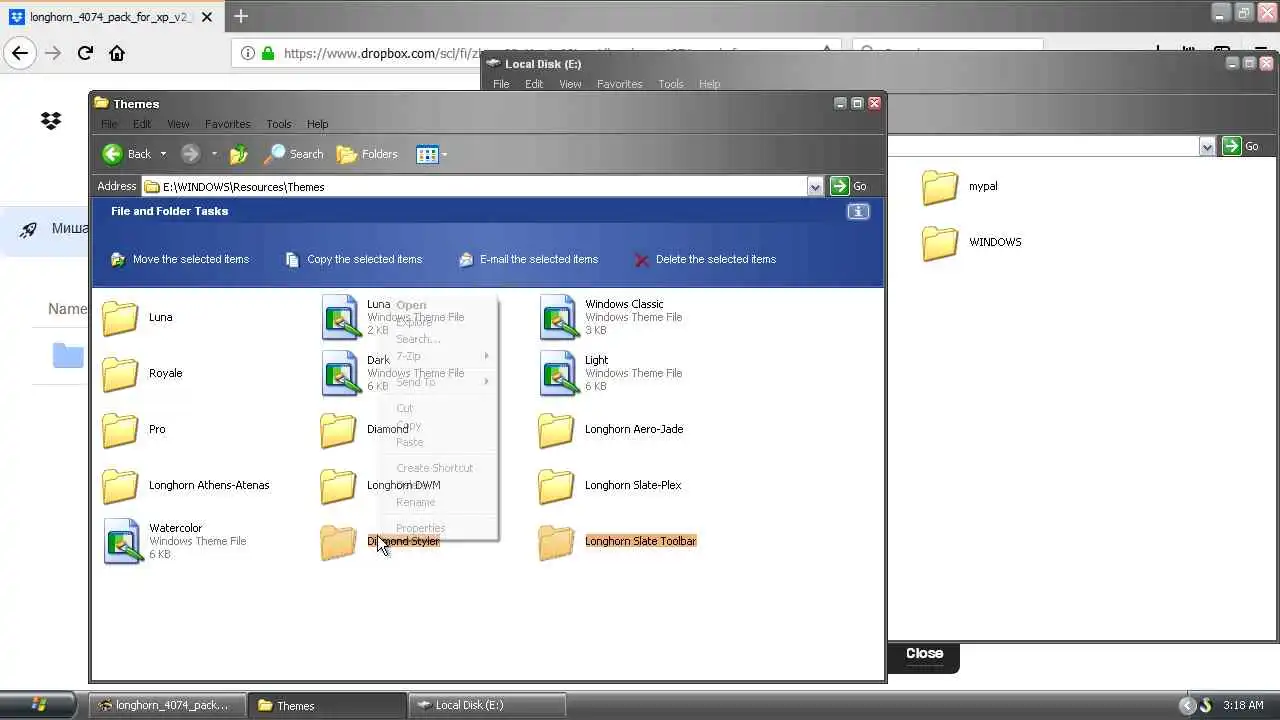
Task: Choose Open in the context menu
Action: tap(438, 305)
